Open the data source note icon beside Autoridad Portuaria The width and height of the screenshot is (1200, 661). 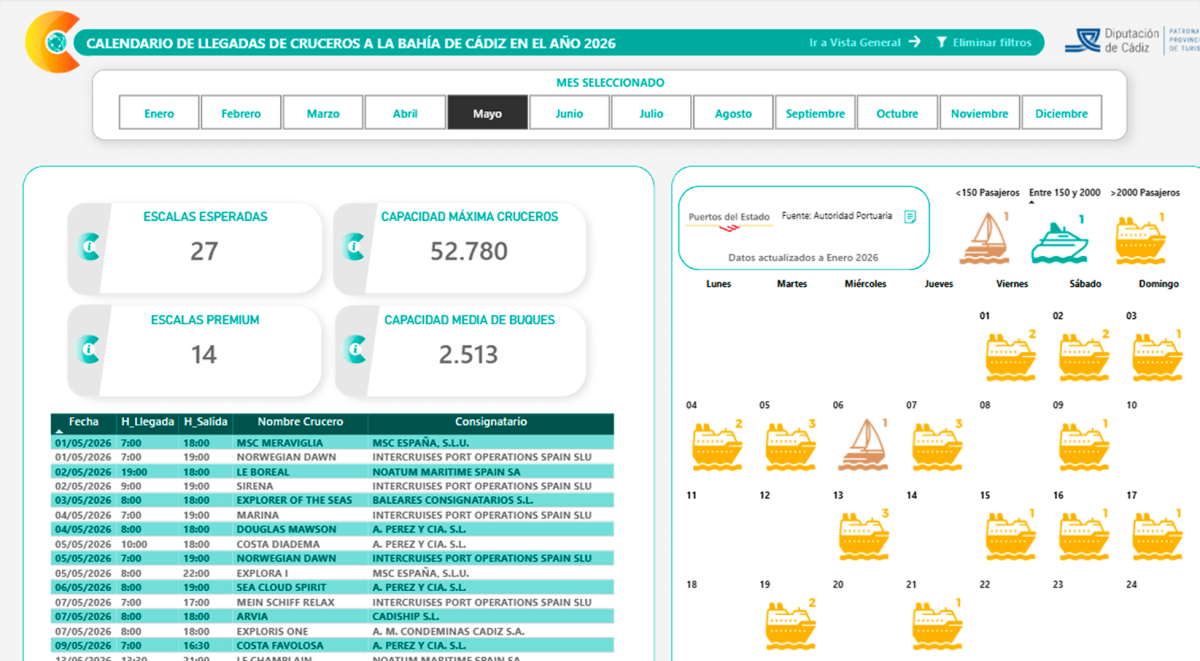point(910,216)
